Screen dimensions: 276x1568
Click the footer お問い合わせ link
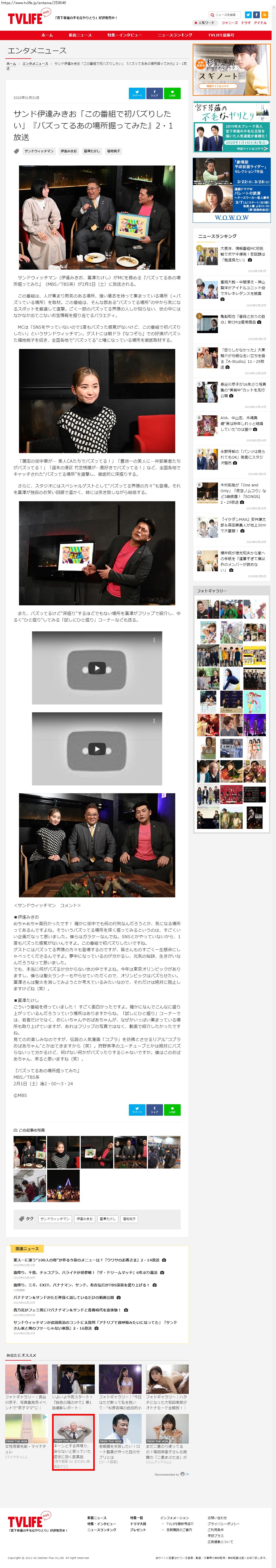[217, 1518]
